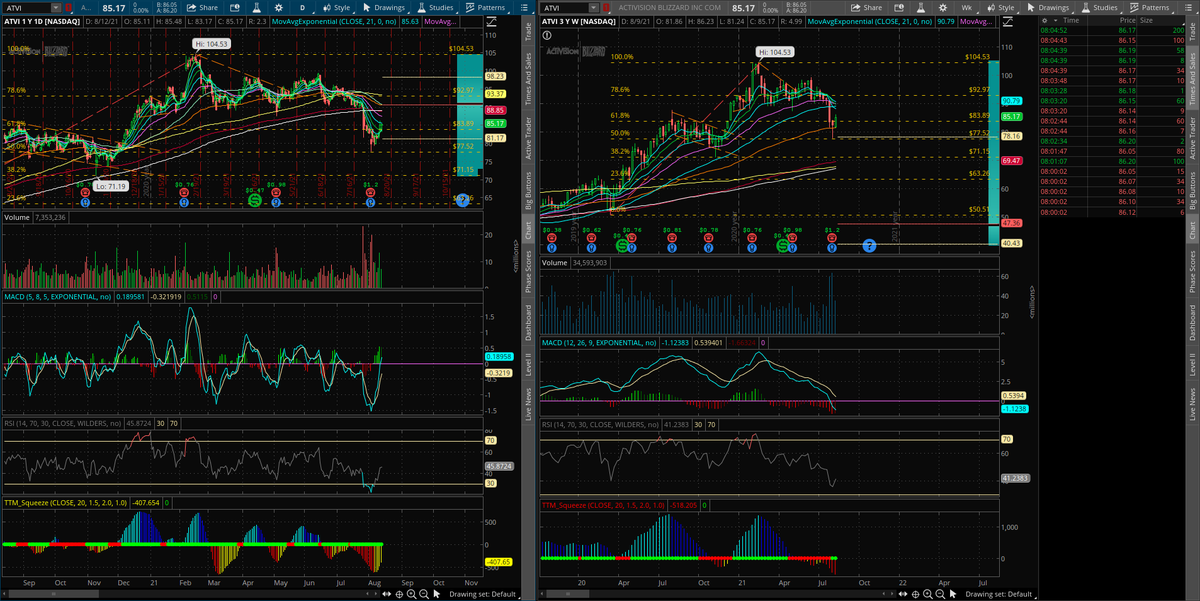
Task: Click Share button on left chart
Action: point(203,8)
